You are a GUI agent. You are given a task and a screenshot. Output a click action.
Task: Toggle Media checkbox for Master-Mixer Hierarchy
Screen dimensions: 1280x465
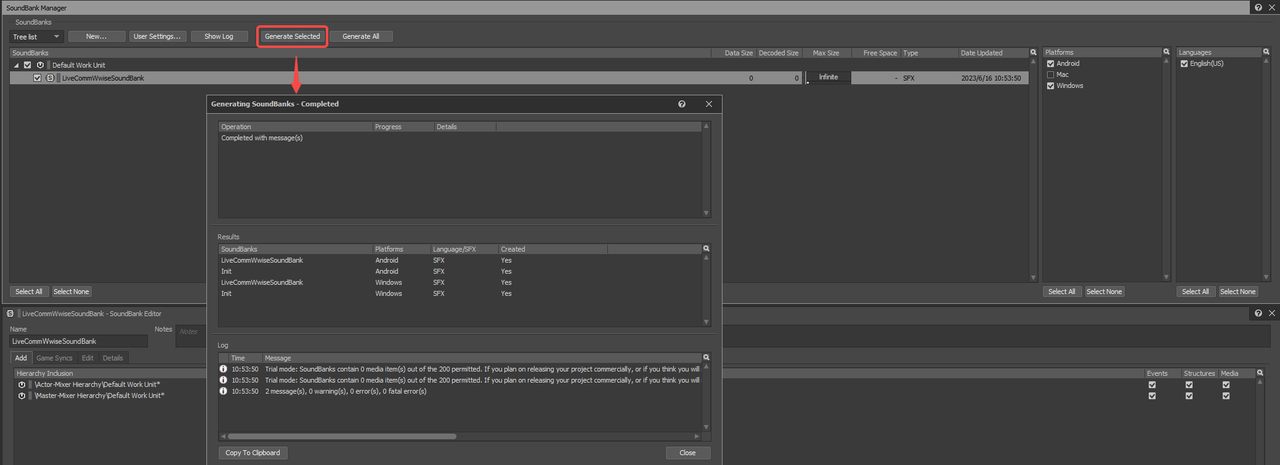click(1226, 395)
